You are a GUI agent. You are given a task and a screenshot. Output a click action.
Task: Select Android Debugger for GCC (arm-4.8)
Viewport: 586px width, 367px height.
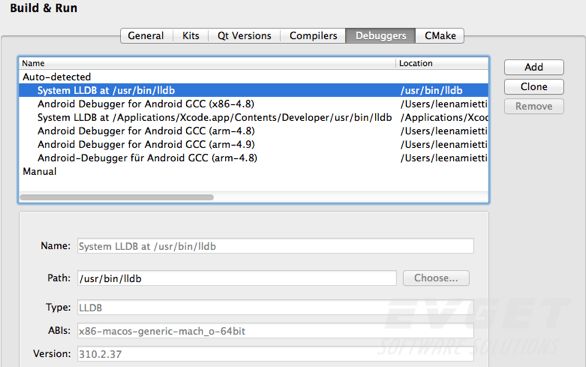point(253,131)
